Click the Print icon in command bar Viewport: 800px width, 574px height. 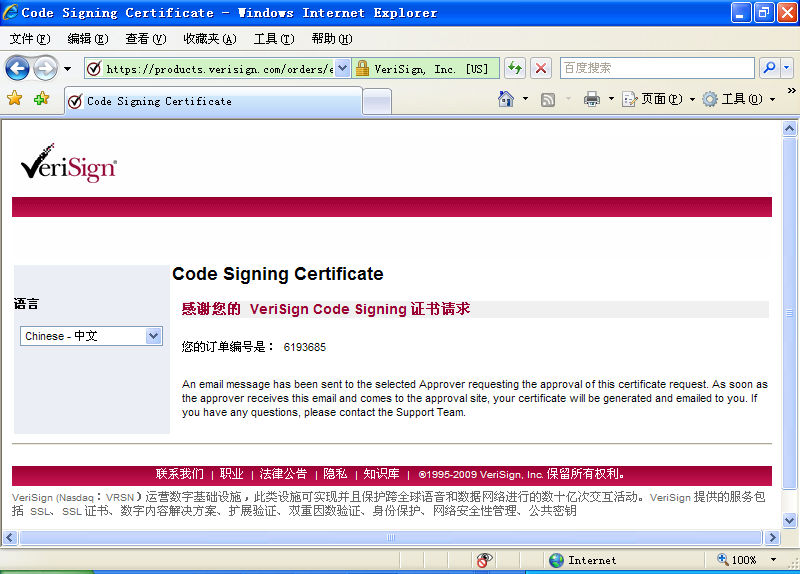591,99
